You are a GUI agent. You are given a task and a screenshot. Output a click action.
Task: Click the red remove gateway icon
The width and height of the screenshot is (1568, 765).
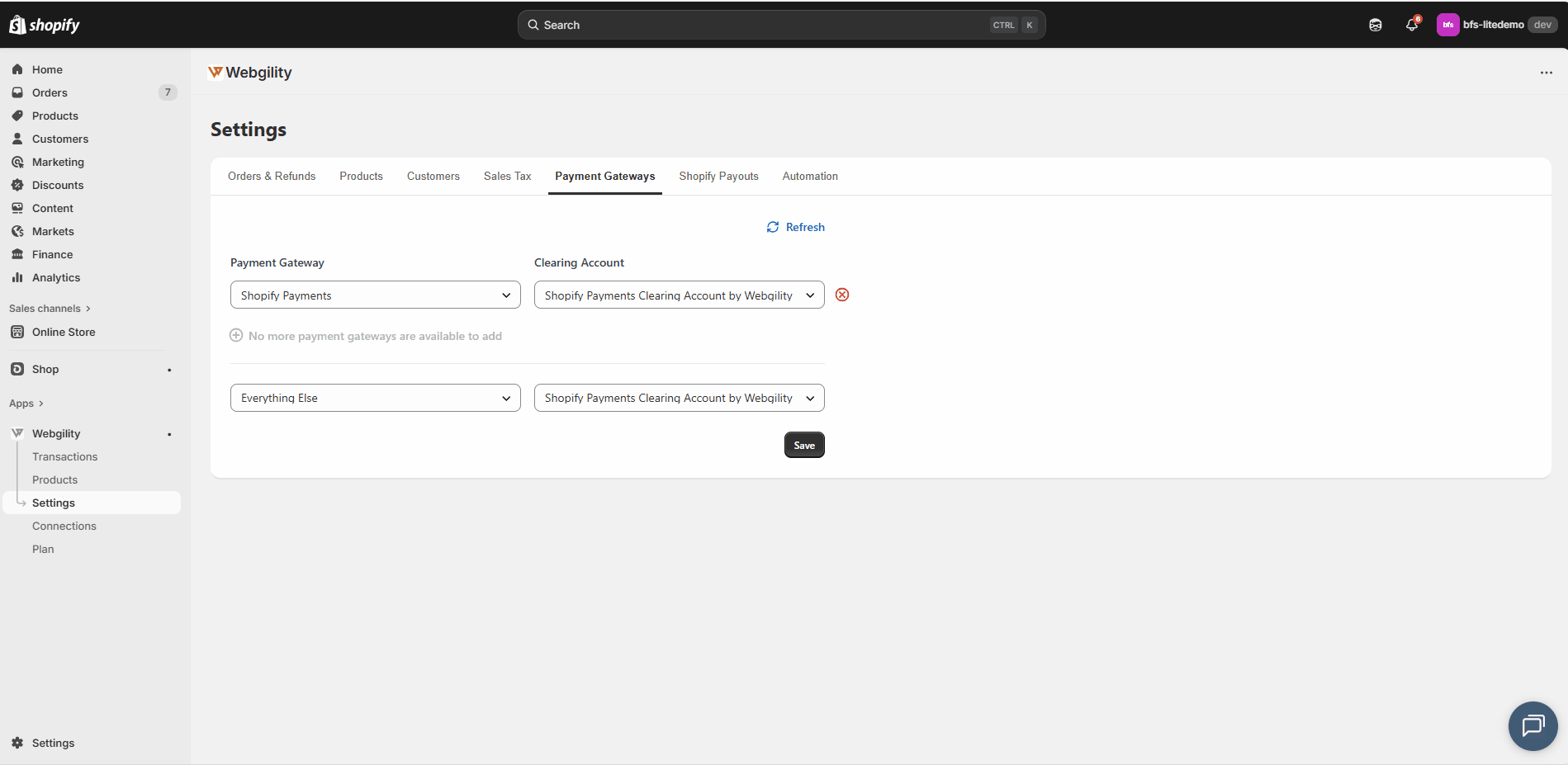[x=842, y=295]
